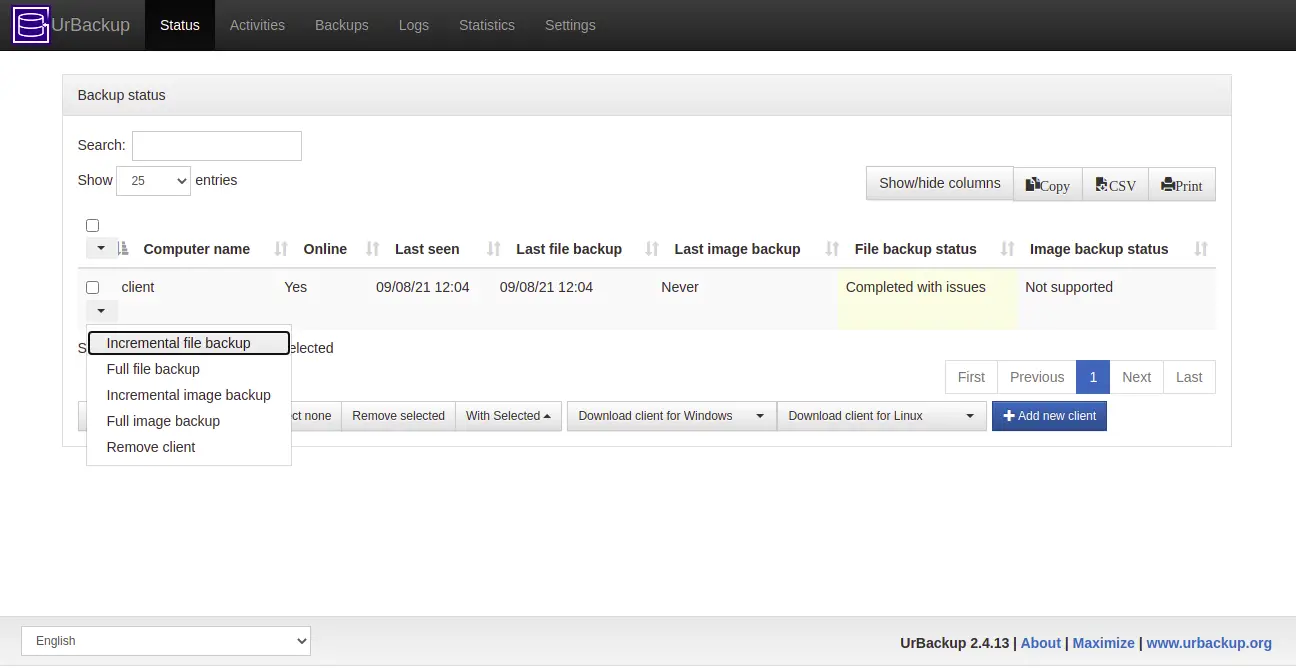The width and height of the screenshot is (1296, 668).
Task: Choose Incremental file backup from the menu
Action: point(189,343)
